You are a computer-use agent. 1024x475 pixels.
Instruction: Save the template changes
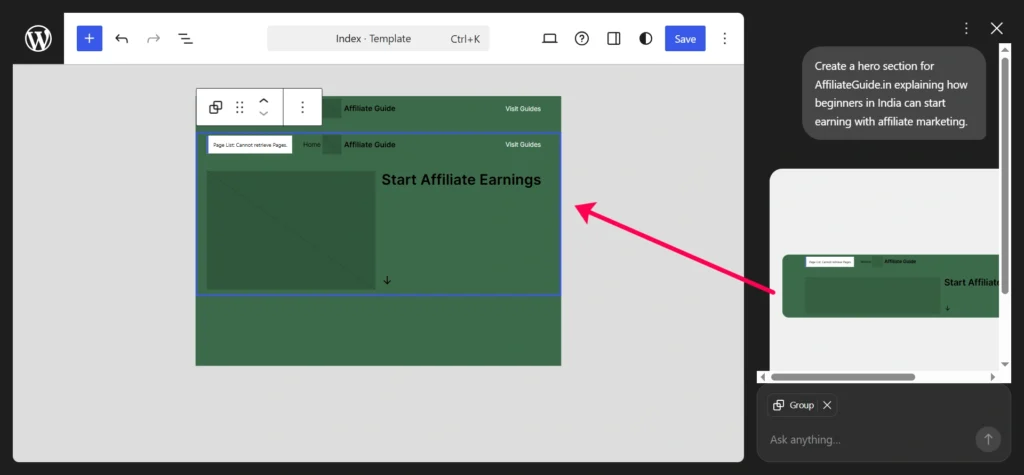[685, 39]
